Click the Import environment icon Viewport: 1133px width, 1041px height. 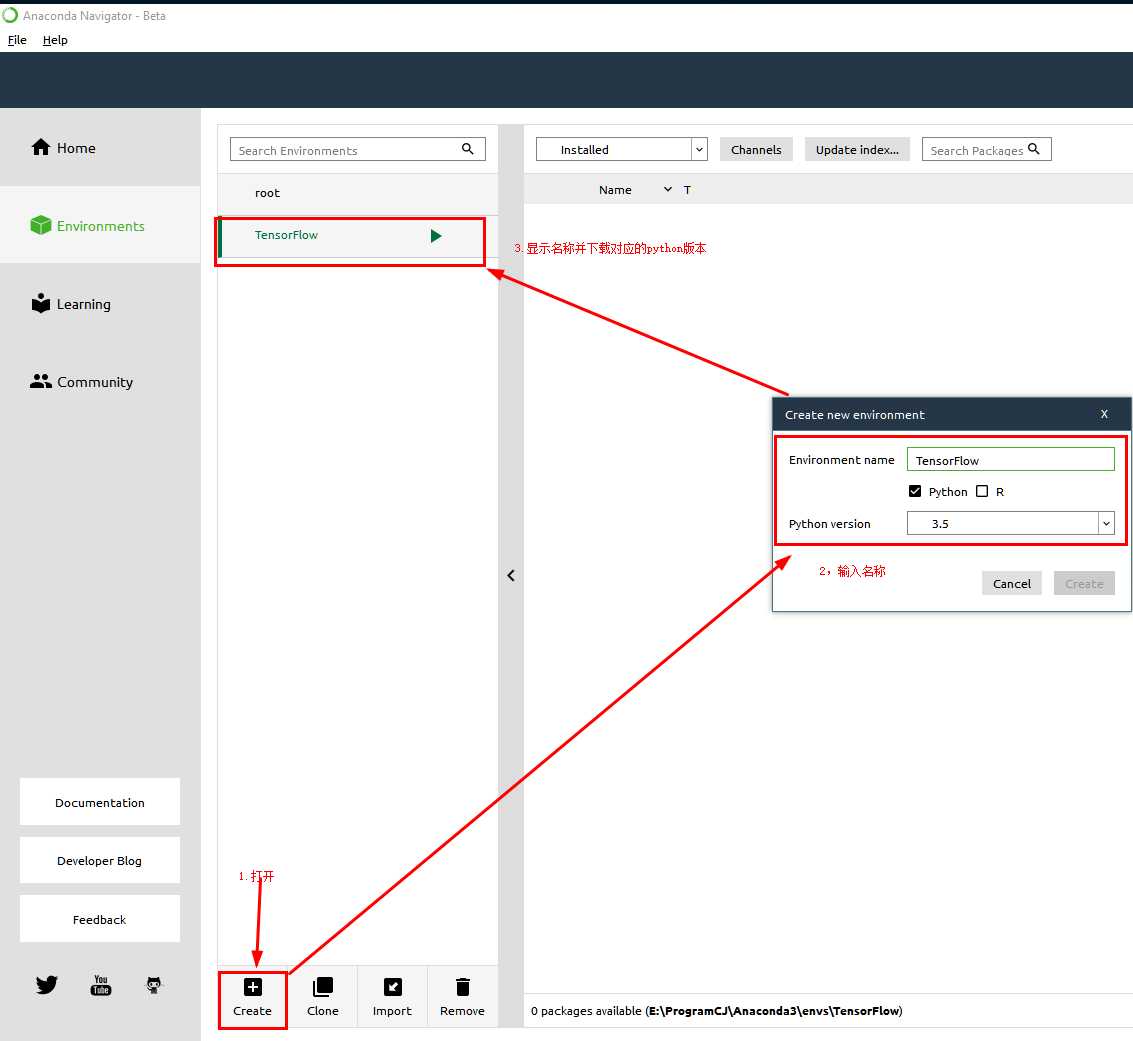(x=392, y=987)
